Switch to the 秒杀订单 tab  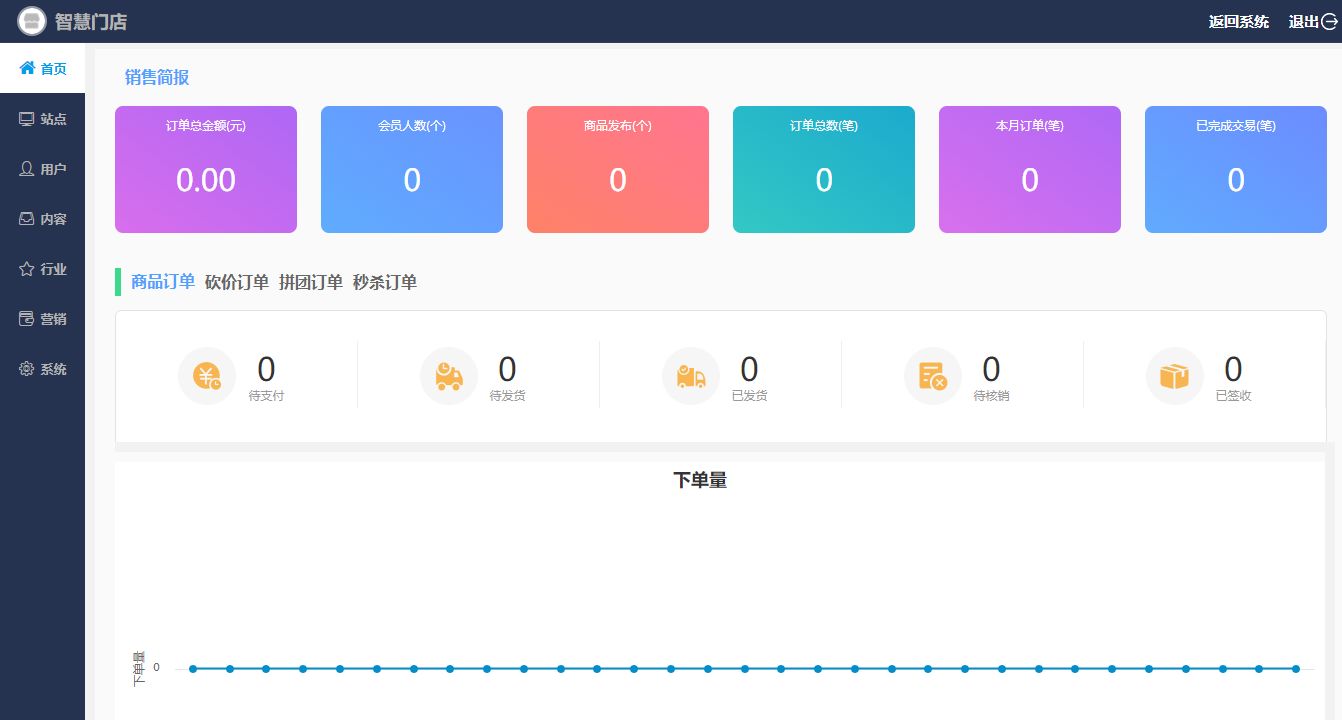click(x=385, y=282)
